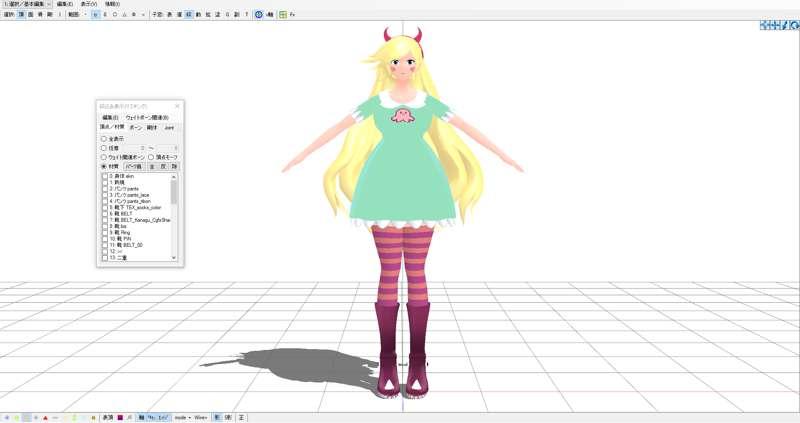
Task: Open the Wire dropdown in bottom toolbar
Action: point(201,417)
